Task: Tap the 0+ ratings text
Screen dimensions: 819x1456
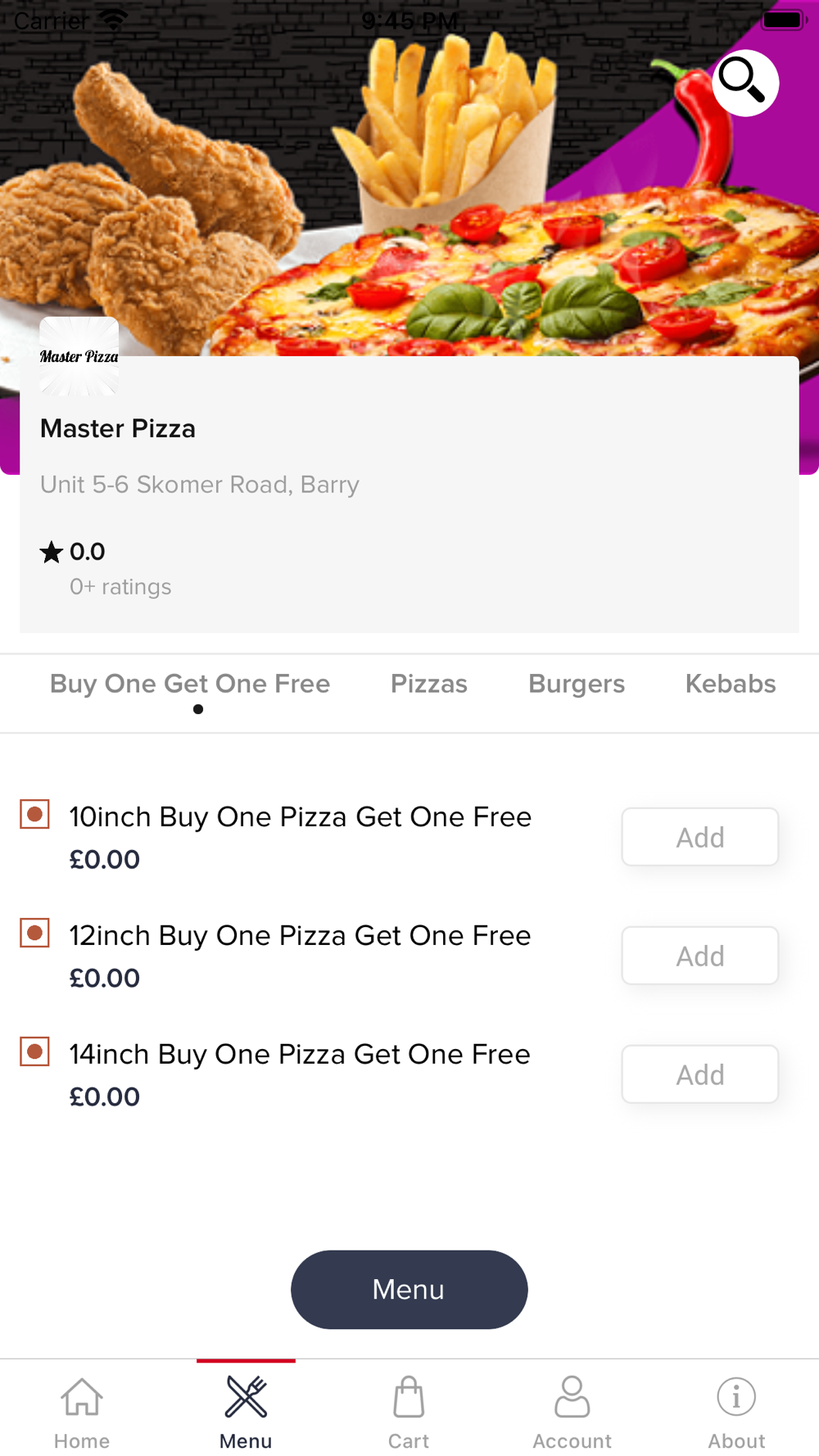Action: point(120,587)
